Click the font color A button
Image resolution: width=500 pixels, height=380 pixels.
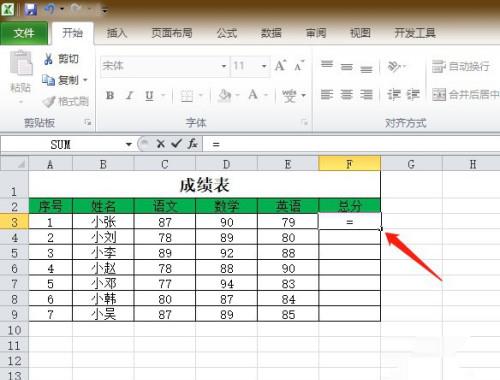point(253,95)
